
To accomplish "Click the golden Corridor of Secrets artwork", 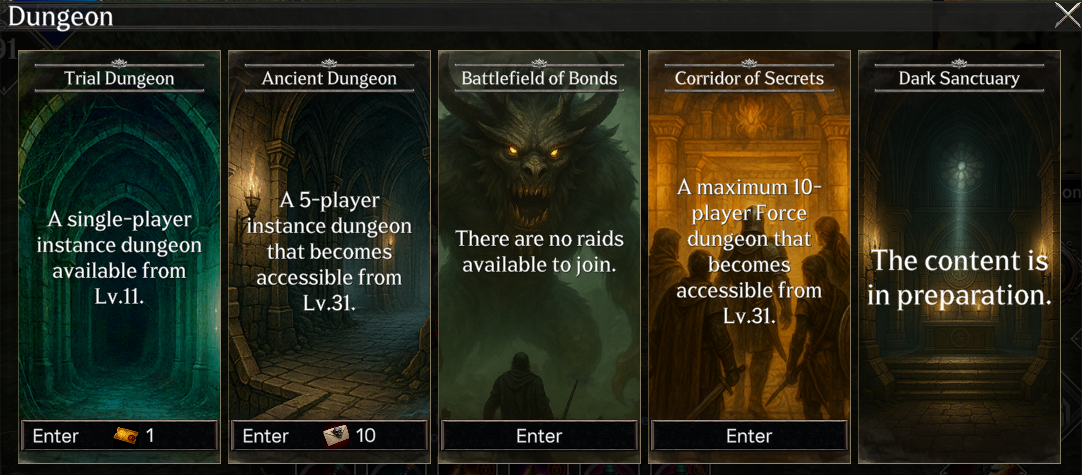I will [749, 256].
